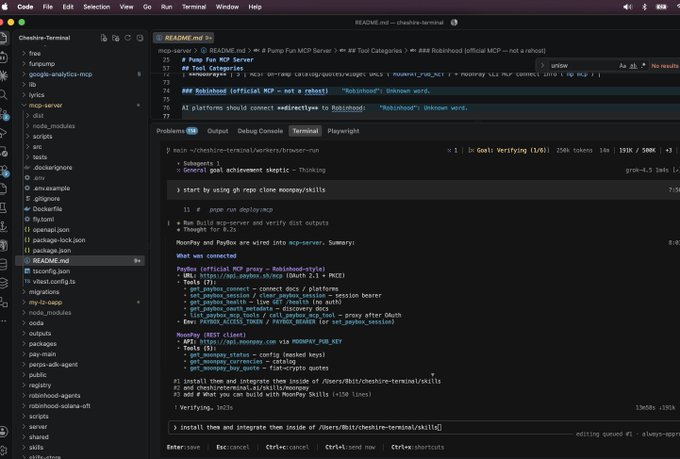Click the 'What was connected' heading
680x459 pixels.
(206, 256)
